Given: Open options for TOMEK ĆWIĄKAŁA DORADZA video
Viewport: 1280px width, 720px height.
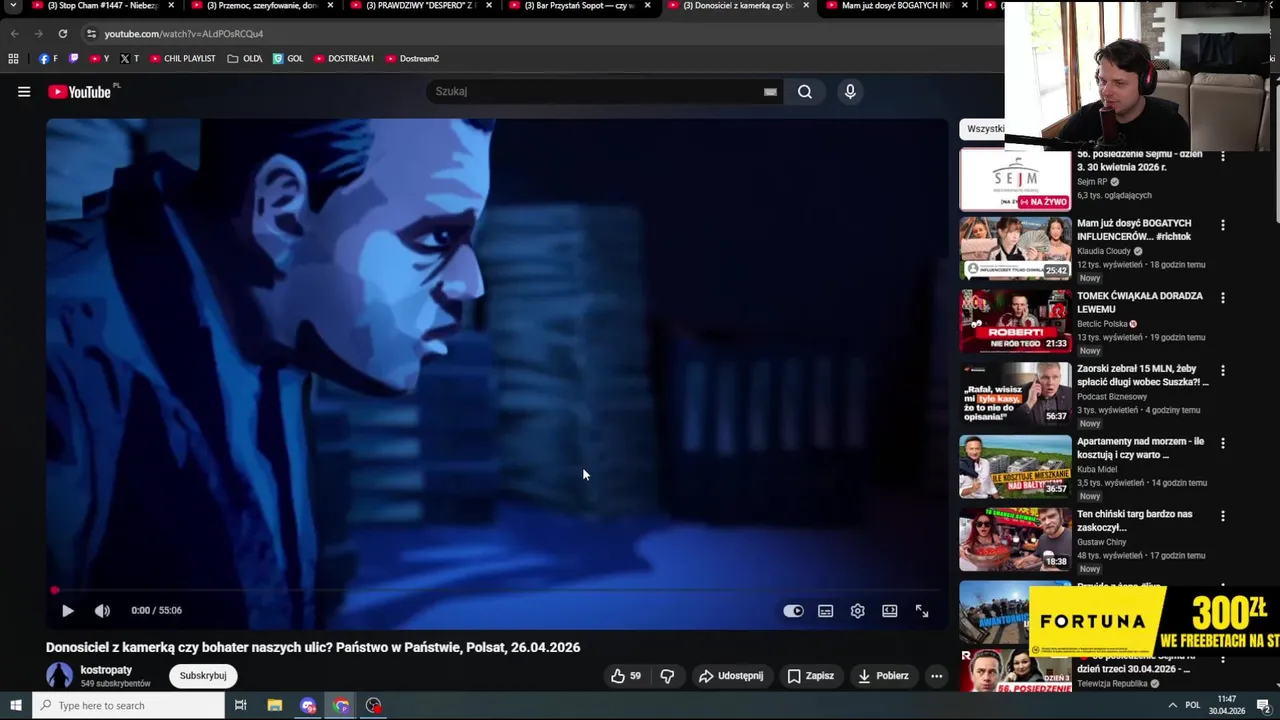Looking at the screenshot, I should pos(1222,298).
